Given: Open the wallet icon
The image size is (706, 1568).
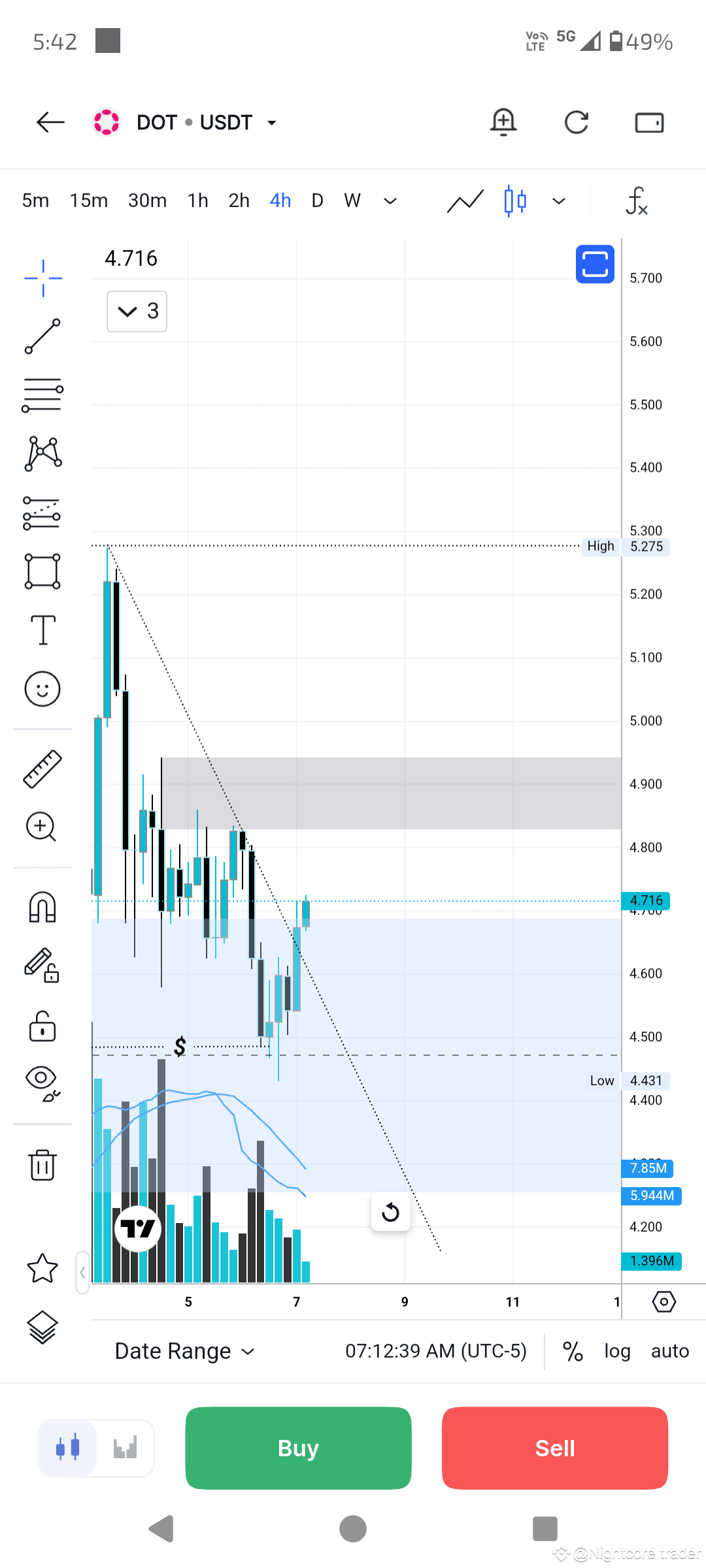Looking at the screenshot, I should coord(649,122).
